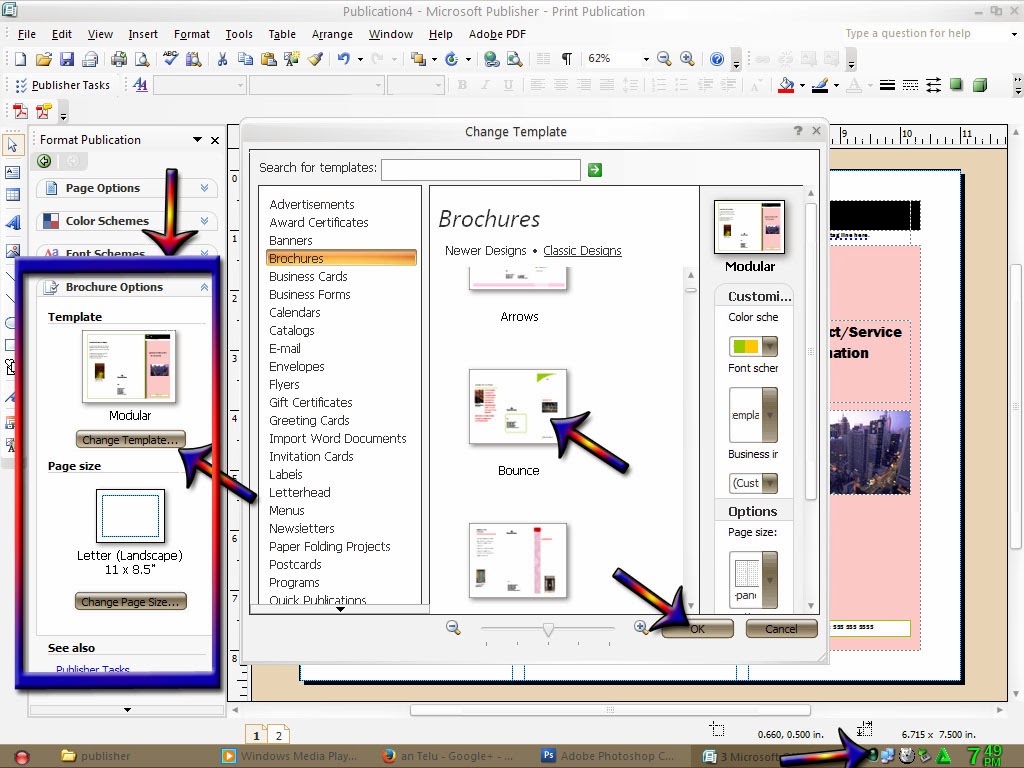The image size is (1024, 768).
Task: Expand the Undo actions dropdown arrow
Action: click(359, 58)
